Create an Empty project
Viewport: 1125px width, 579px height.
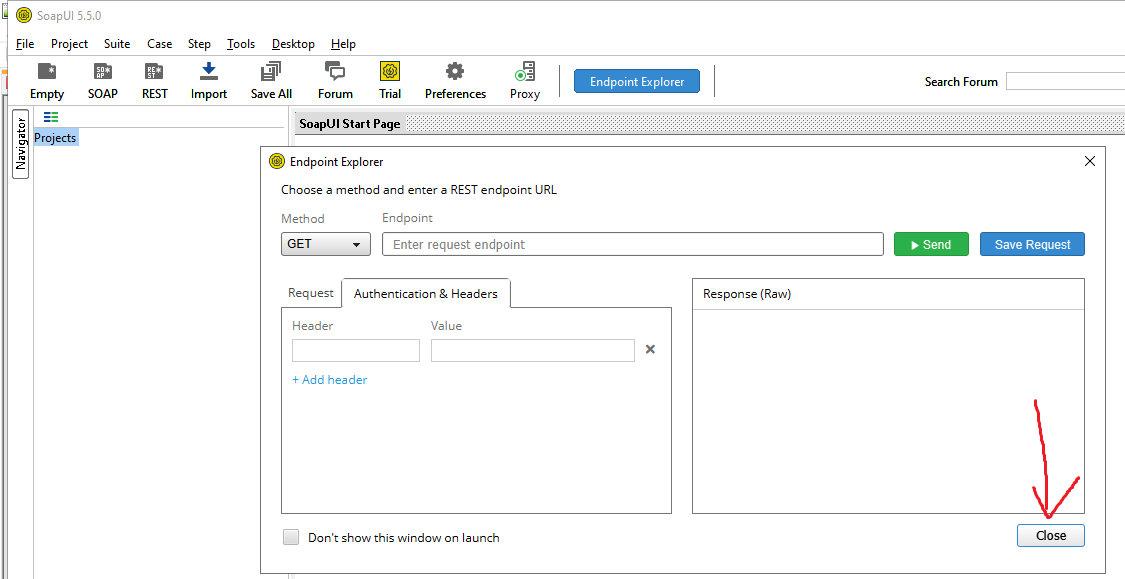[x=46, y=80]
